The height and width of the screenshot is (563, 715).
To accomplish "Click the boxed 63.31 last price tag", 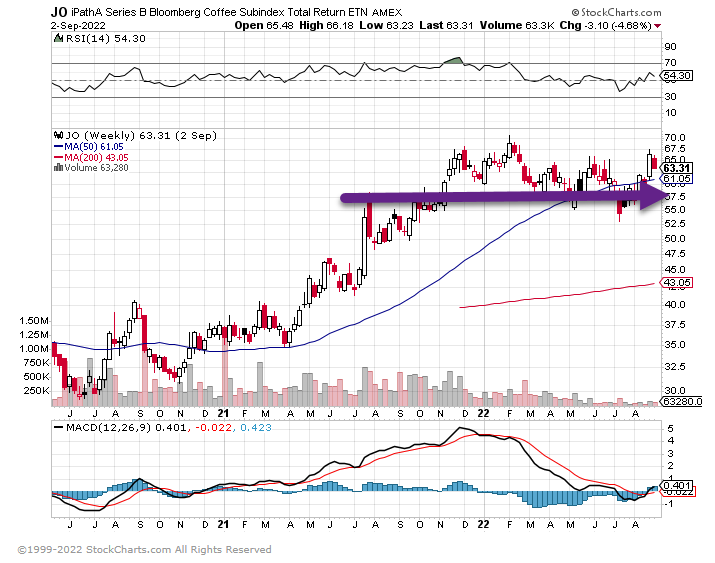I will (678, 168).
